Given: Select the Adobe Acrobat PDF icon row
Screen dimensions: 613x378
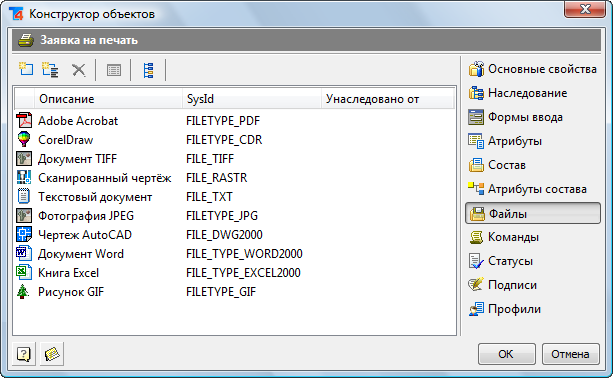Looking at the screenshot, I should pos(235,120).
